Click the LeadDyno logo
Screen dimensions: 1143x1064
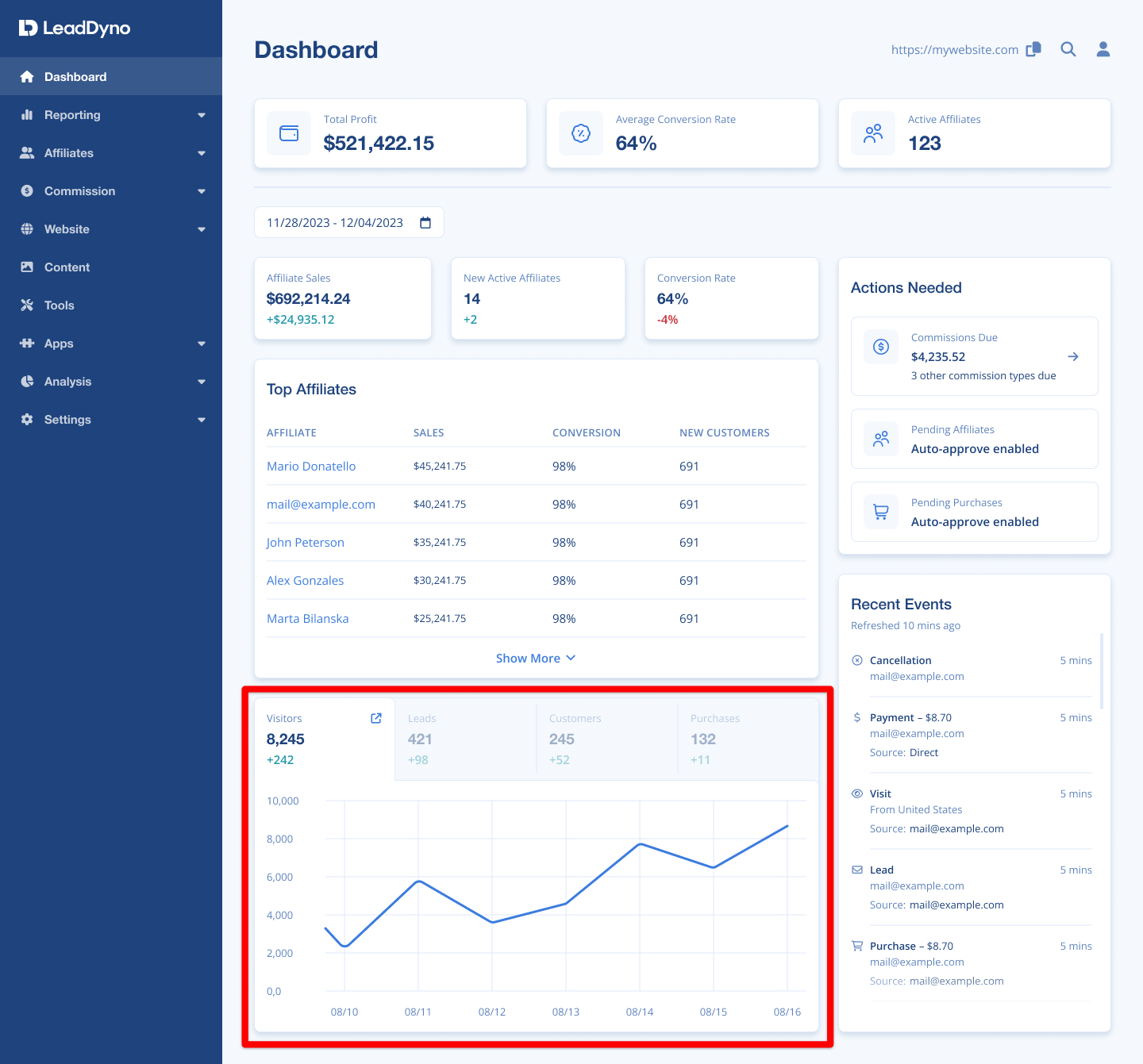[75, 29]
